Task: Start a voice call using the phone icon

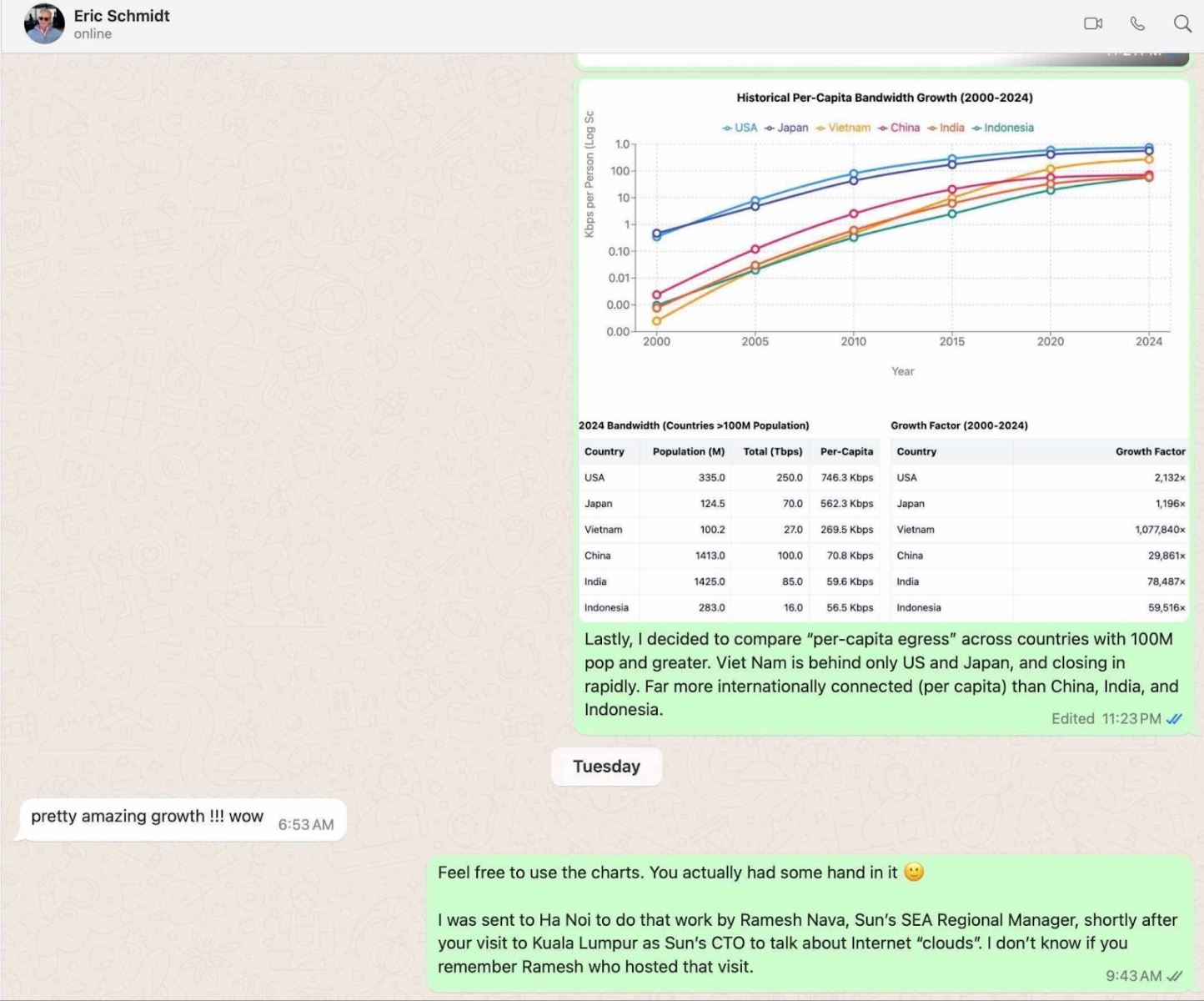Action: 1137,23
